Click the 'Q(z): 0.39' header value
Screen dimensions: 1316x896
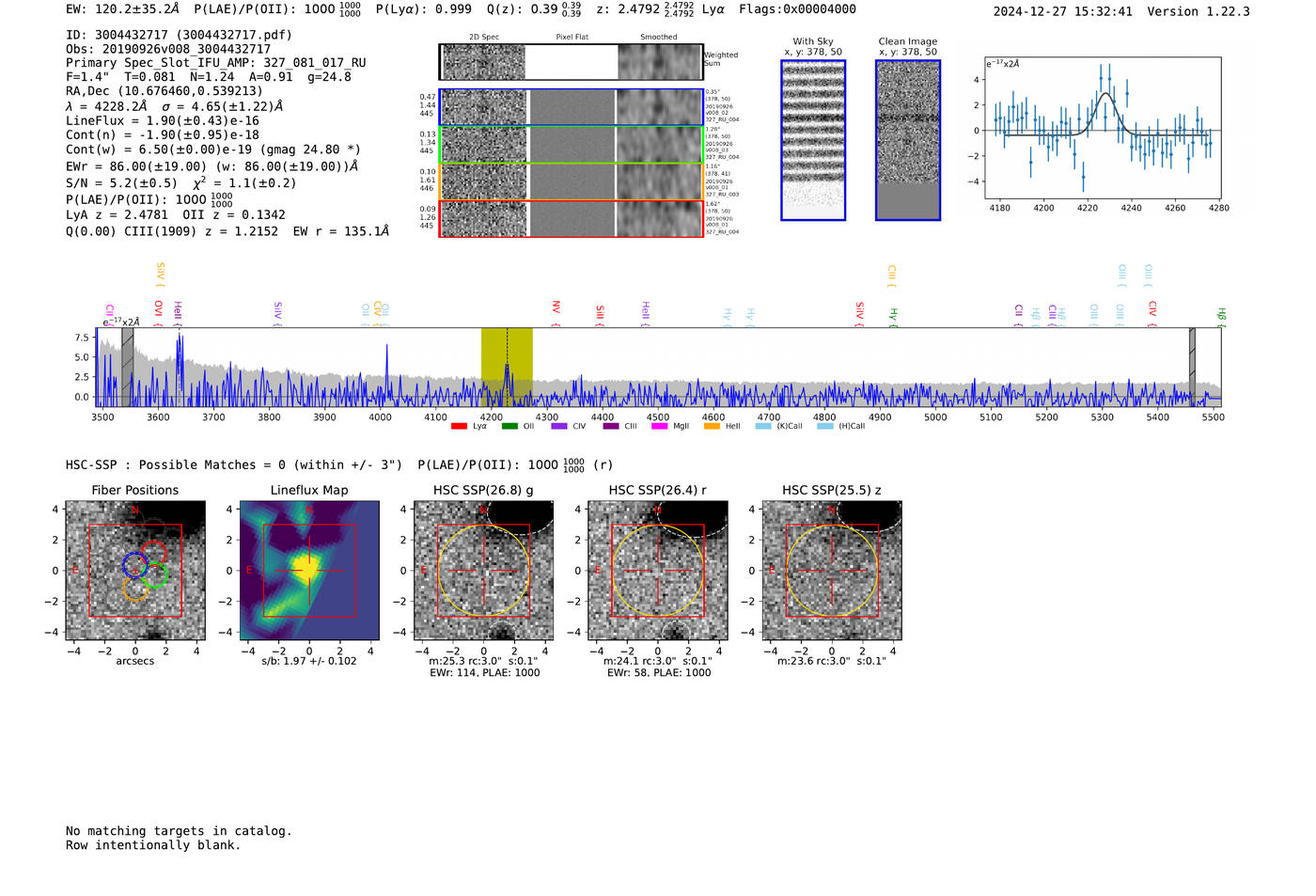tap(534, 9)
